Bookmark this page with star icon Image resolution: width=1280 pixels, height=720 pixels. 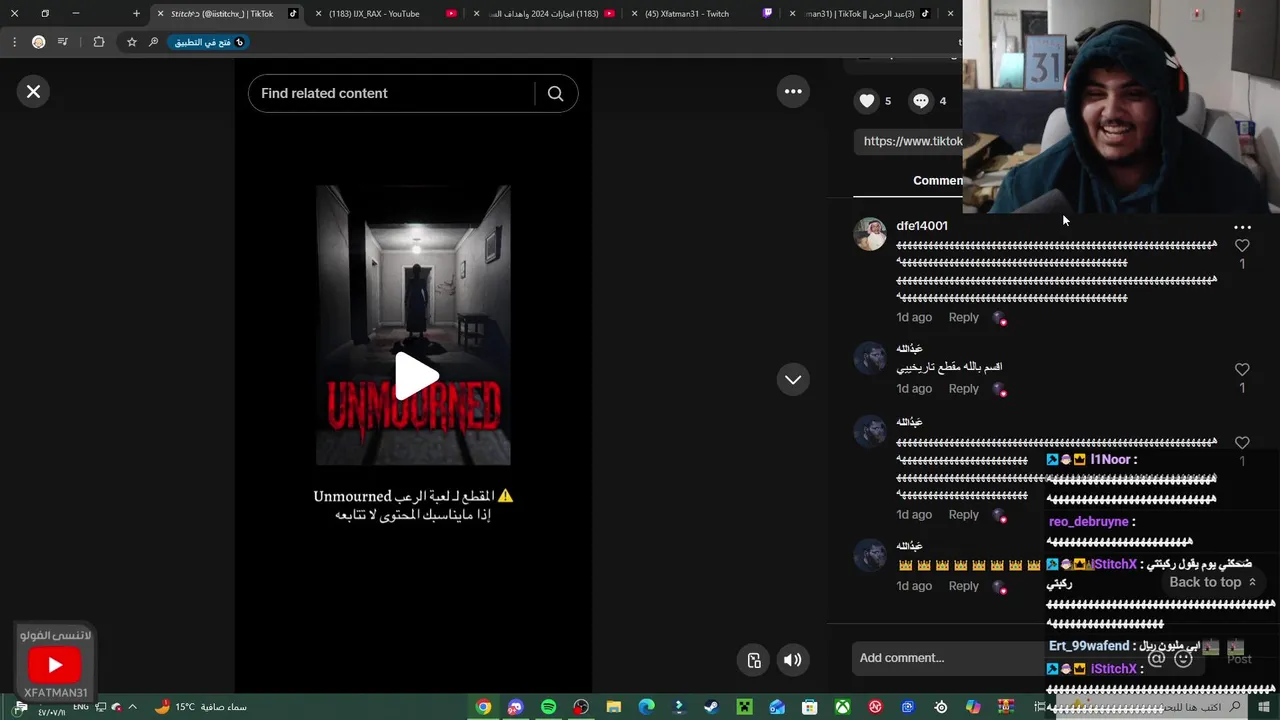131,42
